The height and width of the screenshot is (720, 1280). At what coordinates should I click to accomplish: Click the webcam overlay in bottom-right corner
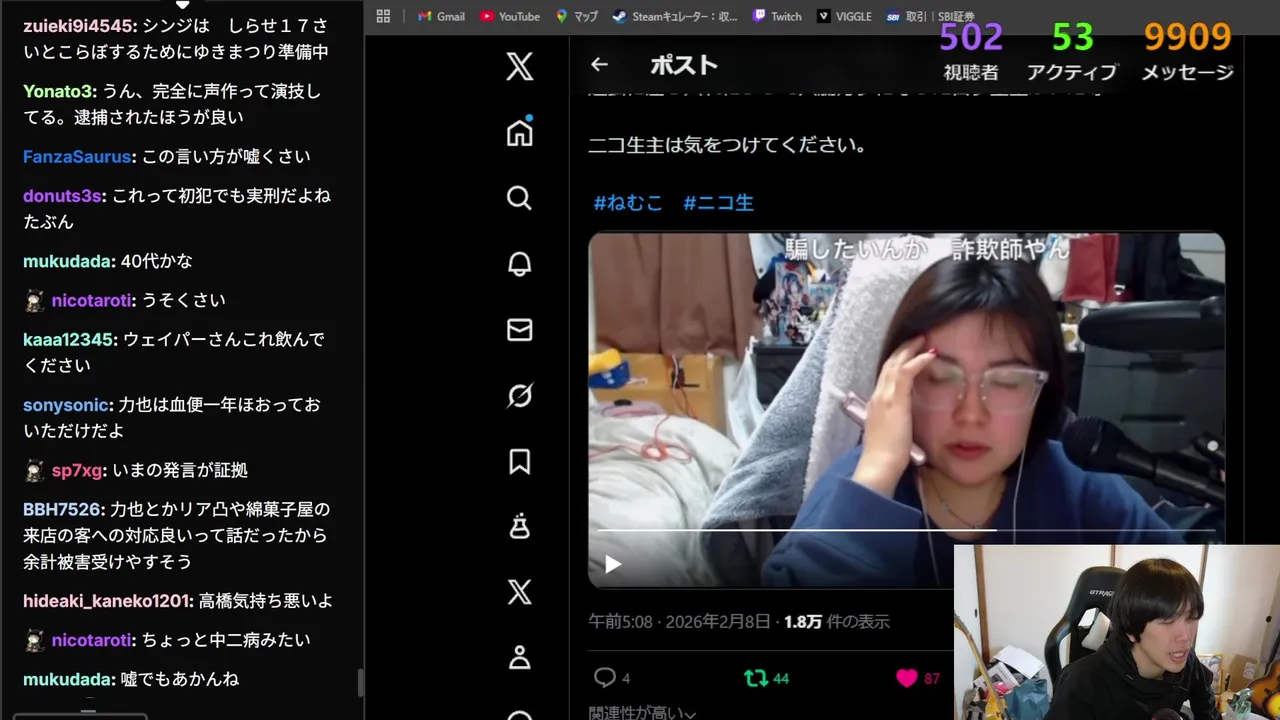coord(1117,632)
